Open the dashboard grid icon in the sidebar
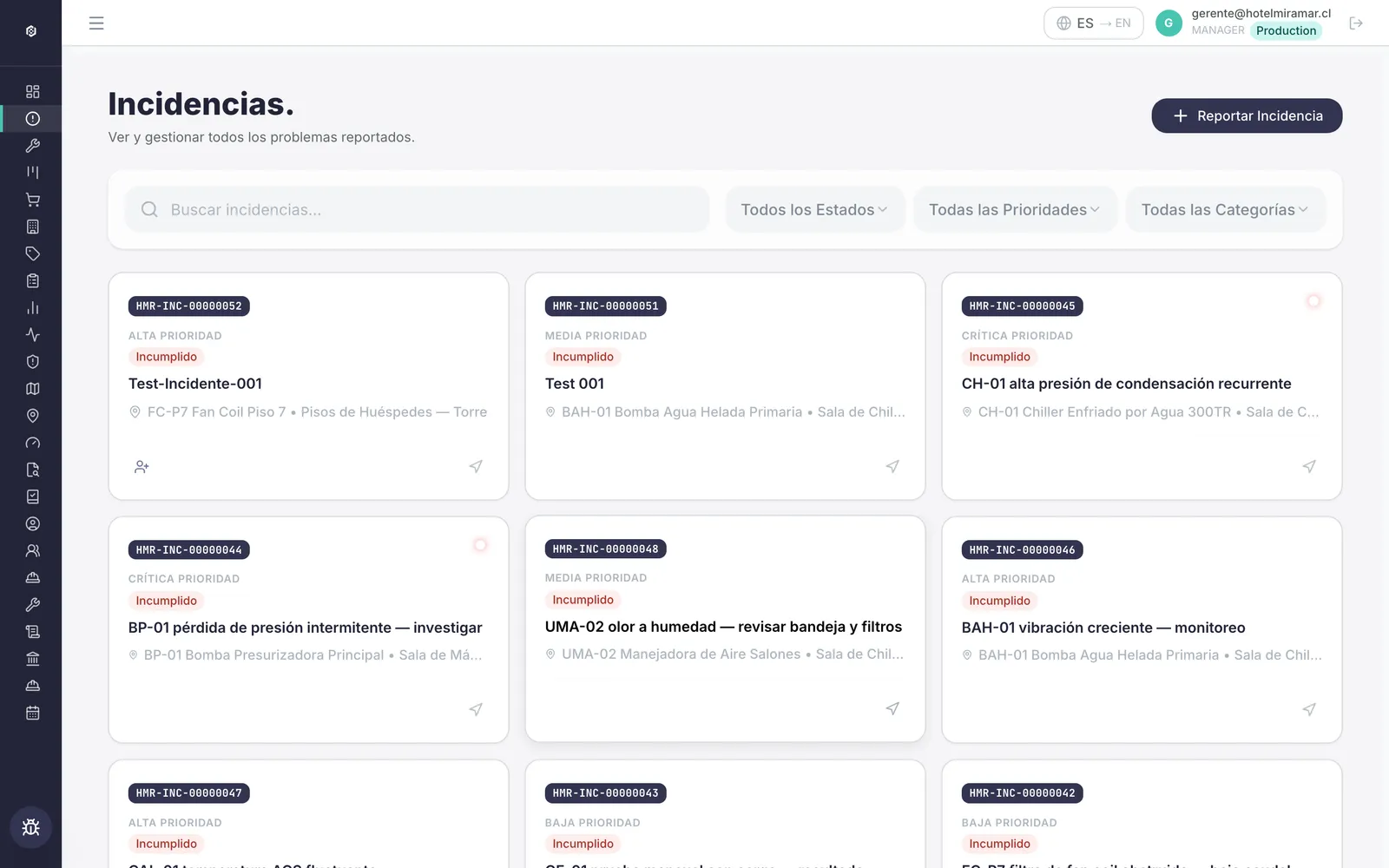This screenshot has width=1389, height=868. [x=32, y=91]
